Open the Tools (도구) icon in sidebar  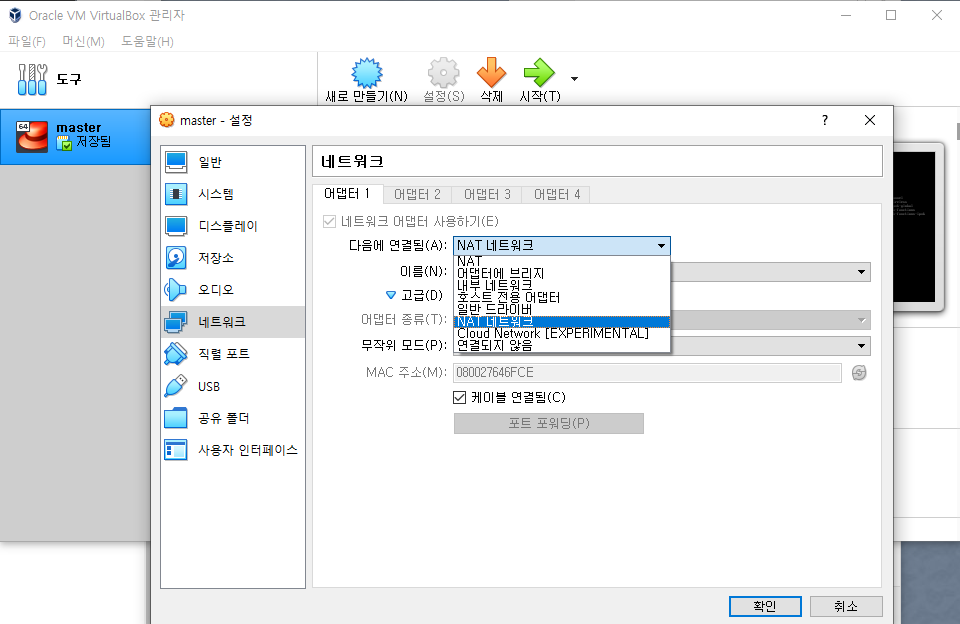click(x=32, y=80)
